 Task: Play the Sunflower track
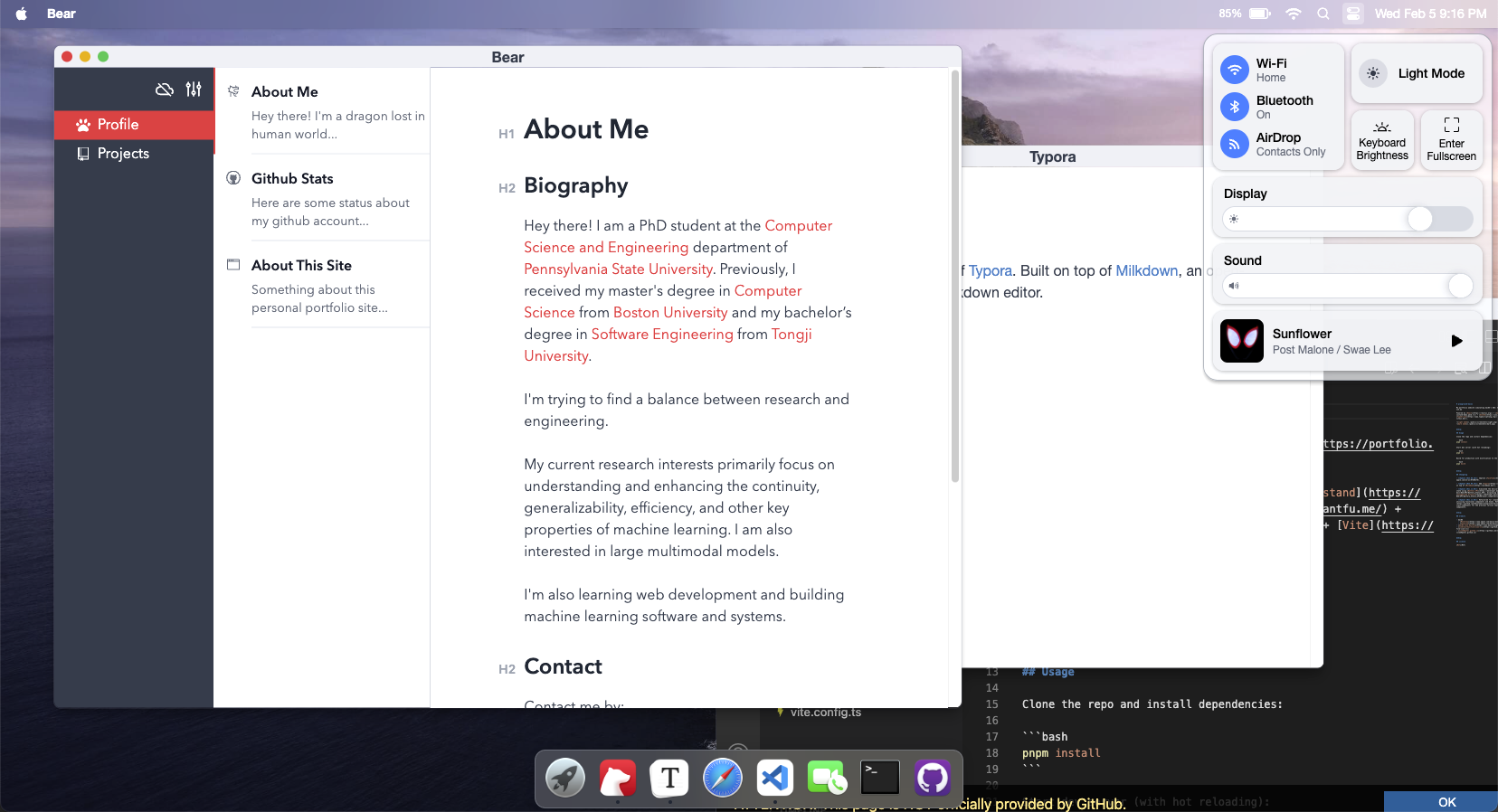point(1456,341)
